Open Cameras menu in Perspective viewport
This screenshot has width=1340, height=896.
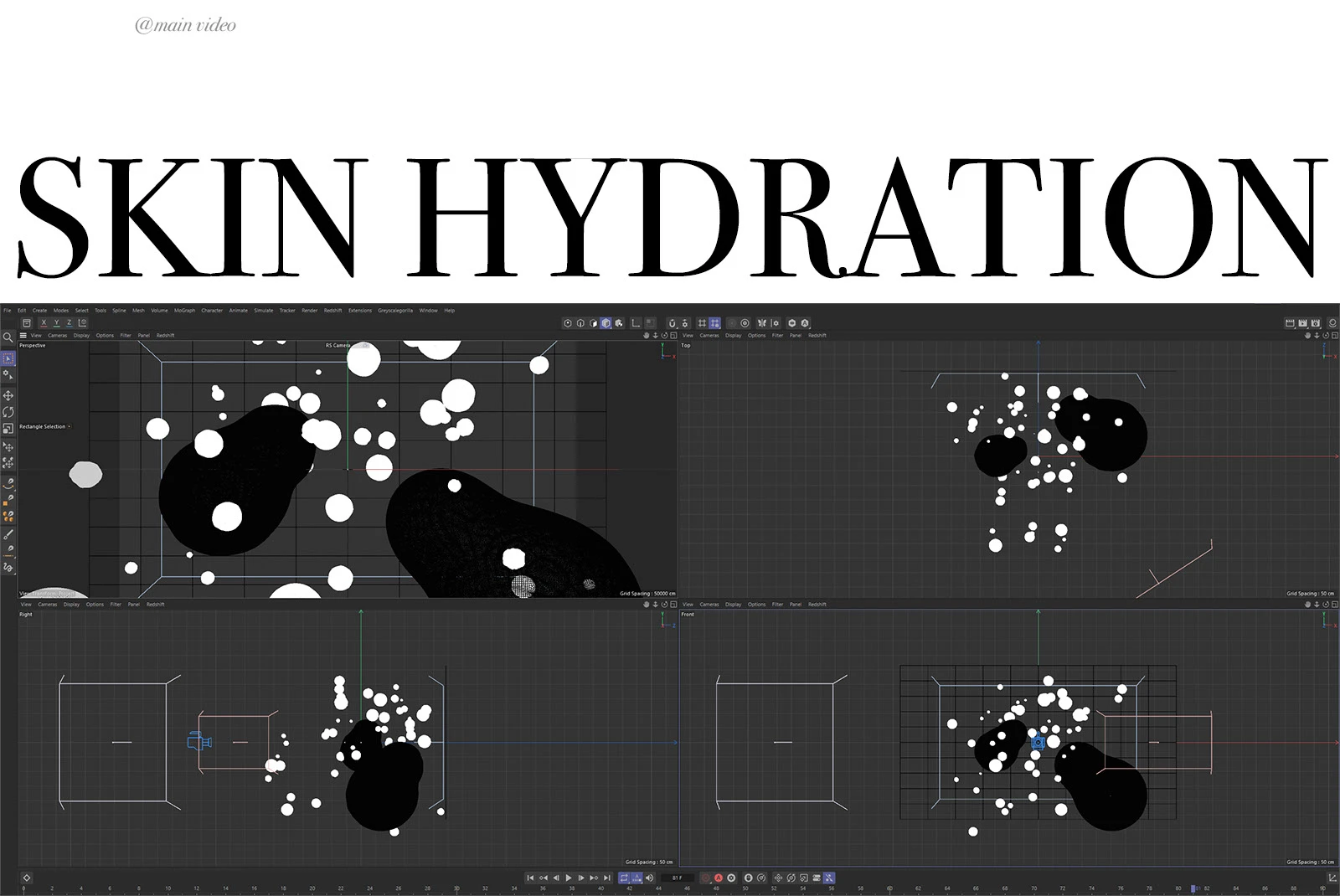(x=57, y=335)
